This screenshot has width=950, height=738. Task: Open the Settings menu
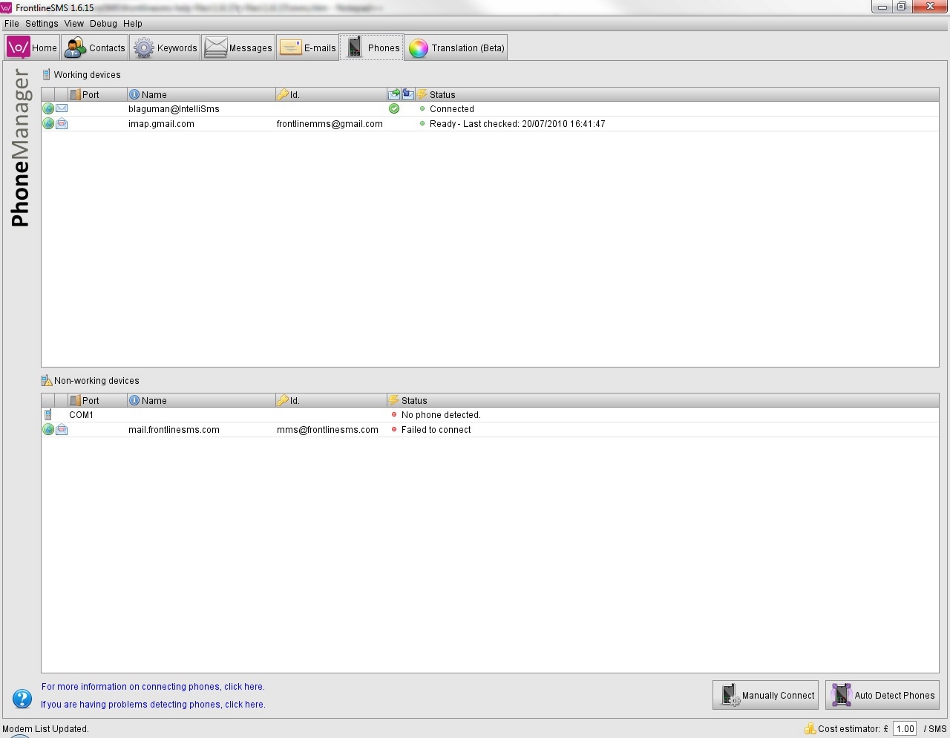tap(42, 24)
